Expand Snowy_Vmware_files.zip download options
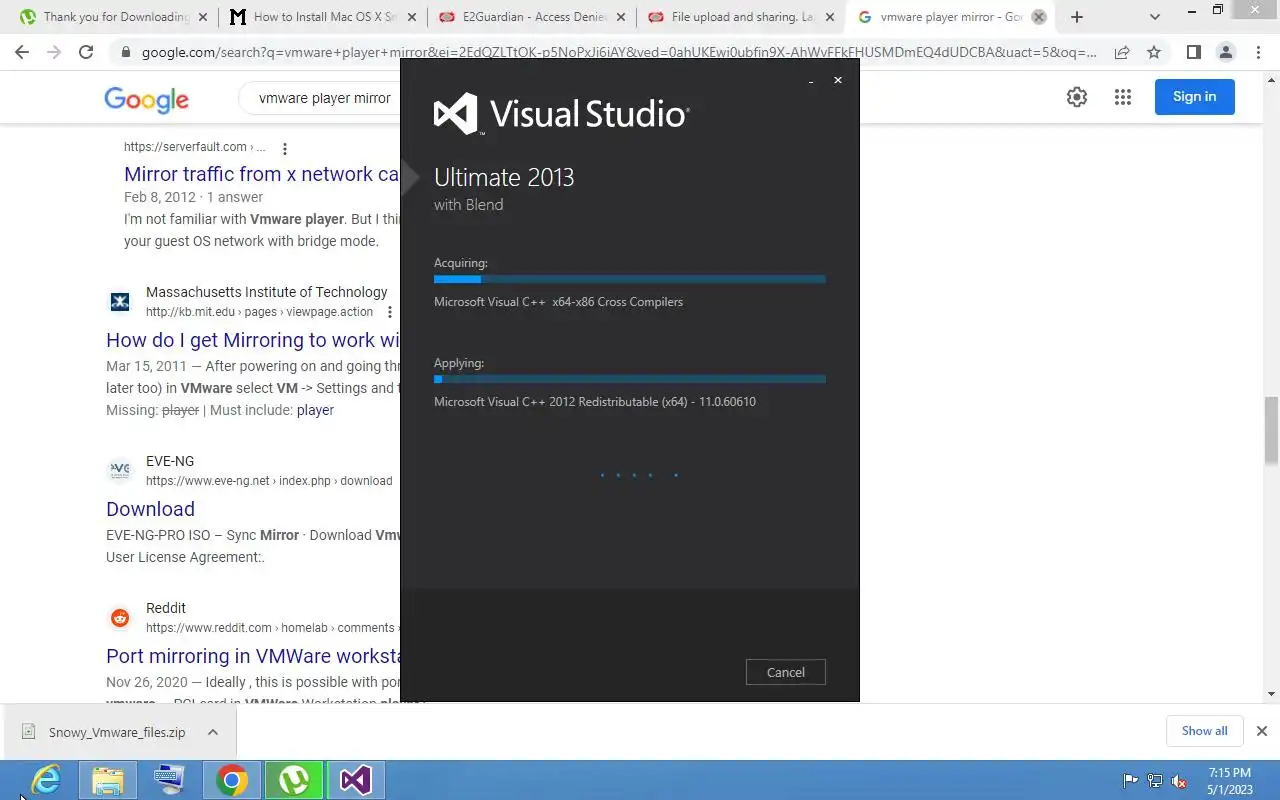 tap(213, 732)
